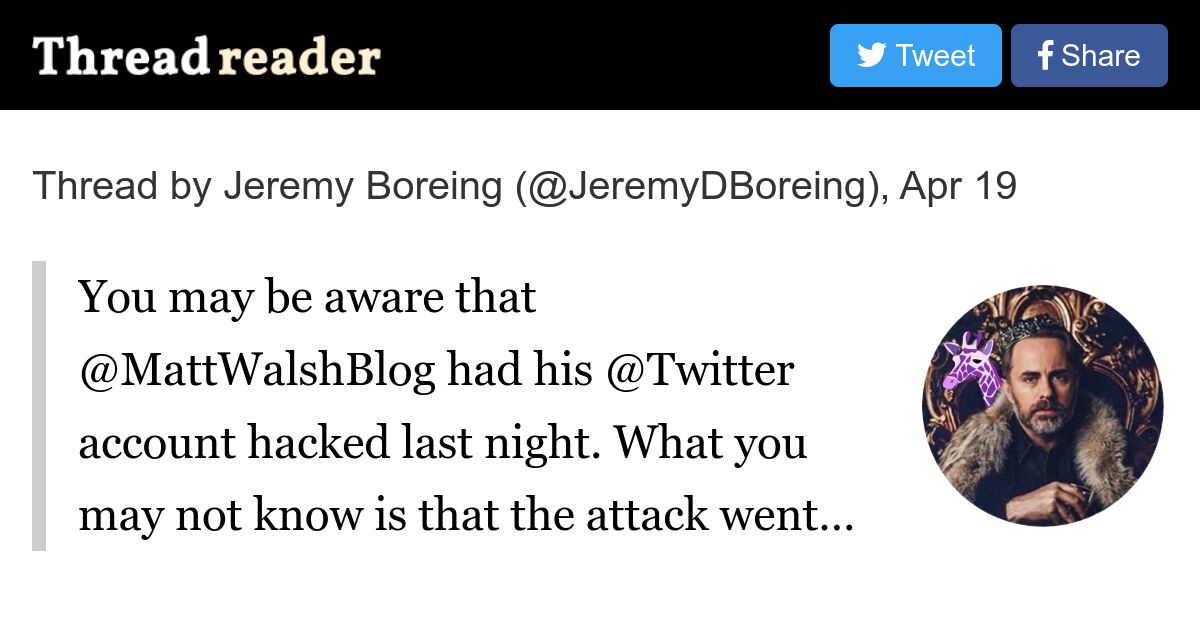The image size is (1200, 628).
Task: Click the Facebook f icon
Action: 1045,56
